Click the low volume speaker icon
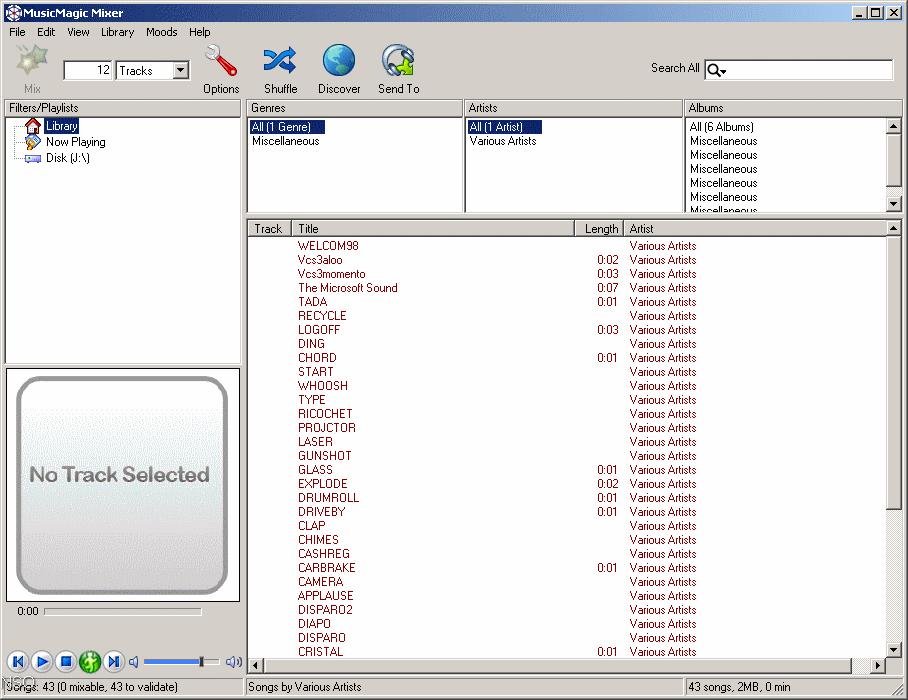 (x=134, y=662)
